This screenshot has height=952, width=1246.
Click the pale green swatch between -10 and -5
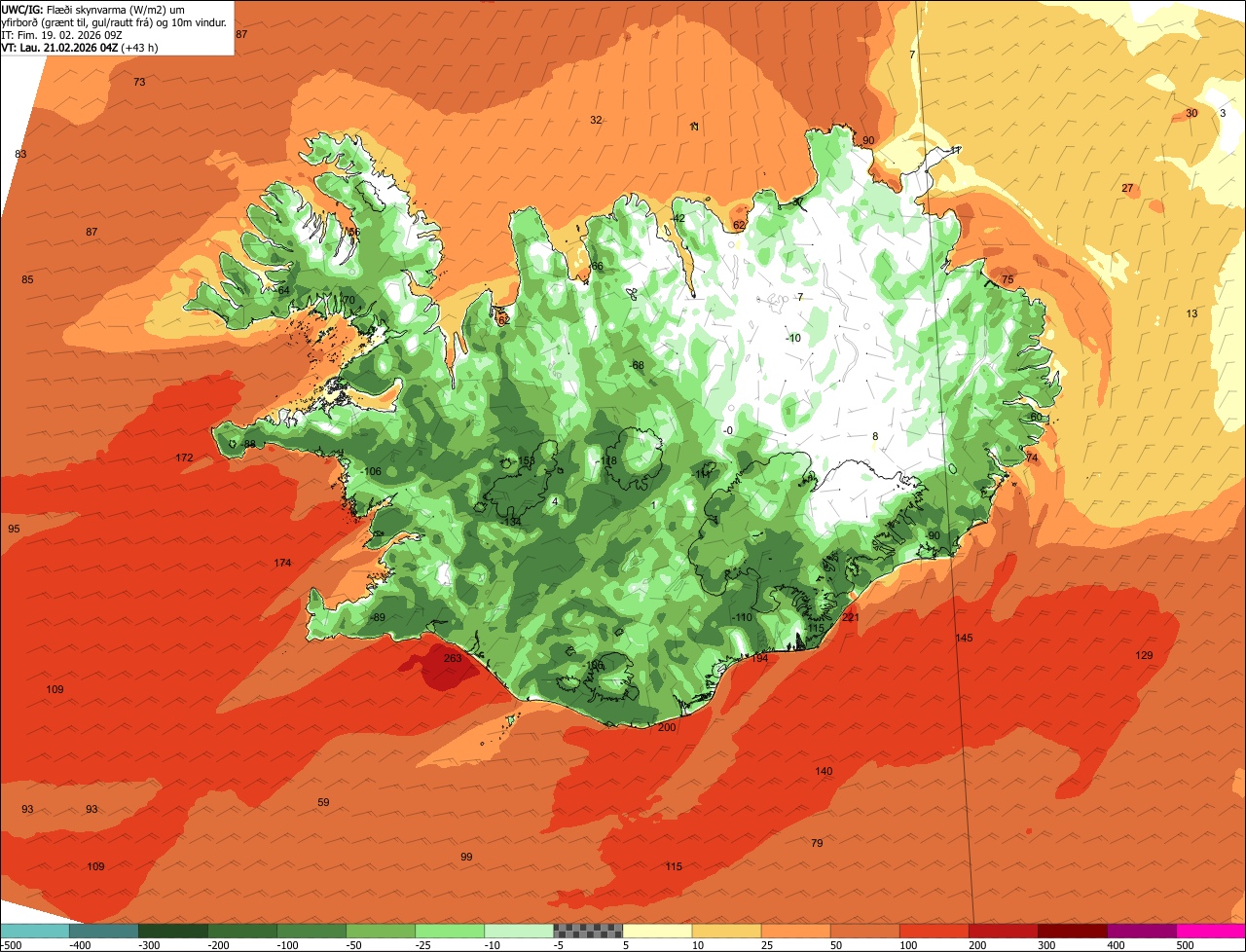coord(519,931)
